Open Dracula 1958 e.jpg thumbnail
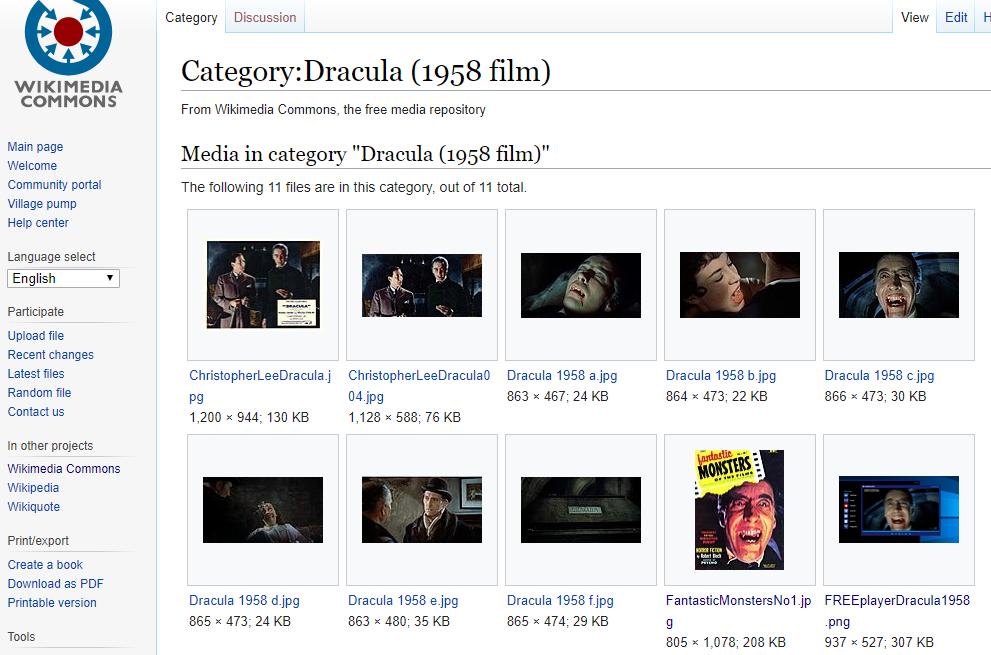Screen dimensions: 991x655 [422, 510]
